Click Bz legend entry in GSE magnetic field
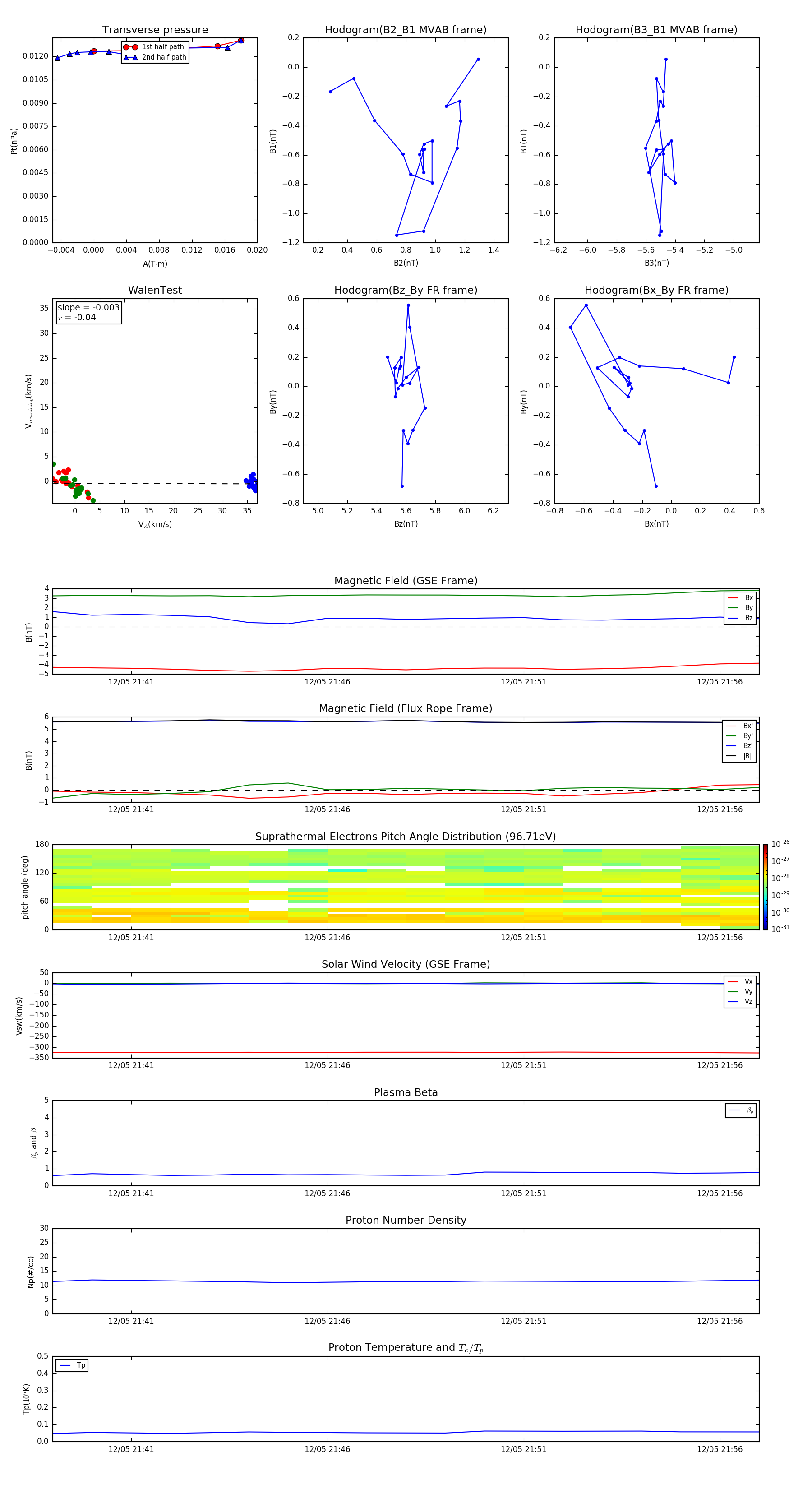Viewport: 812px width, 1489px height. click(740, 618)
